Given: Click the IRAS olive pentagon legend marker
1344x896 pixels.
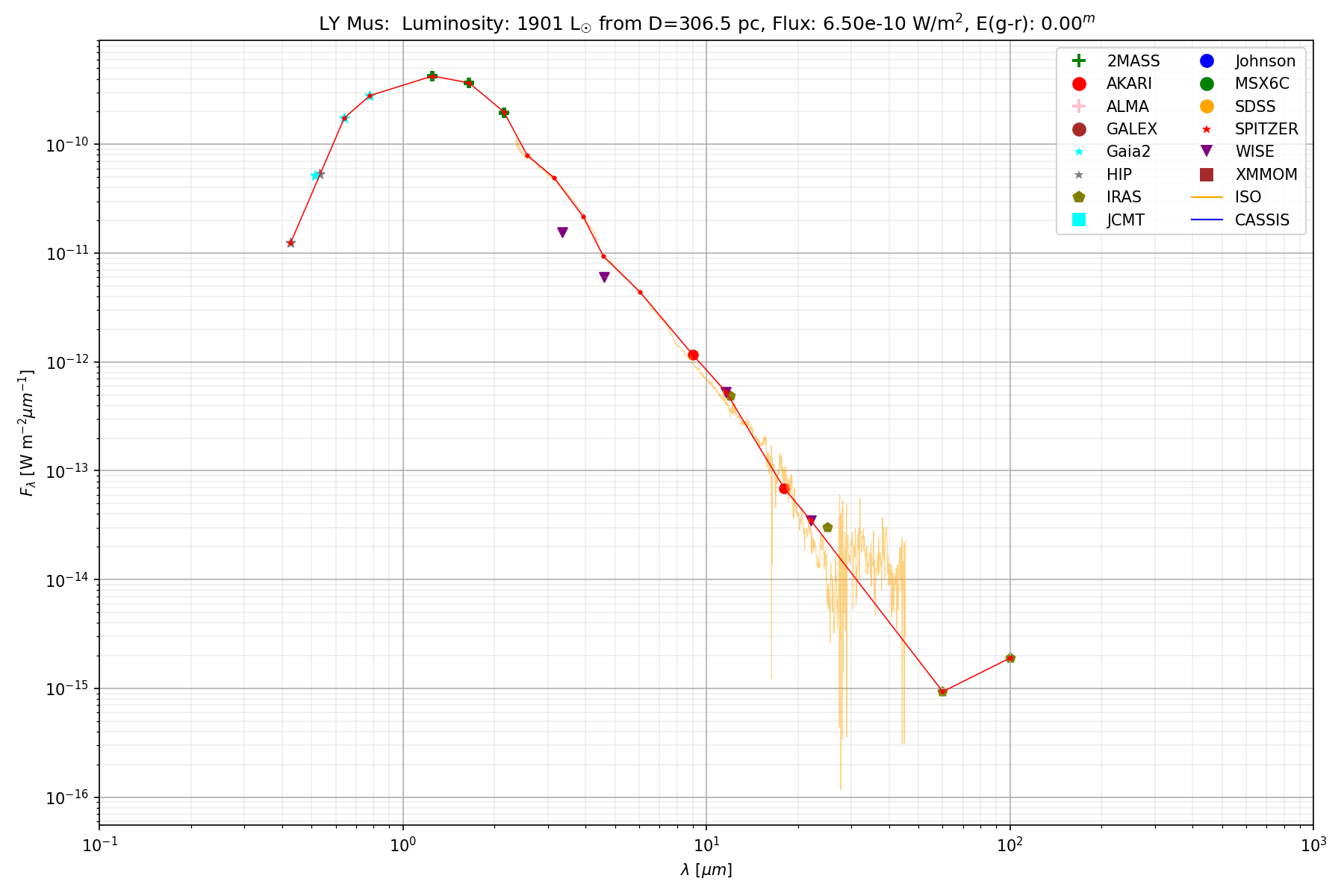Looking at the screenshot, I should 1078,197.
